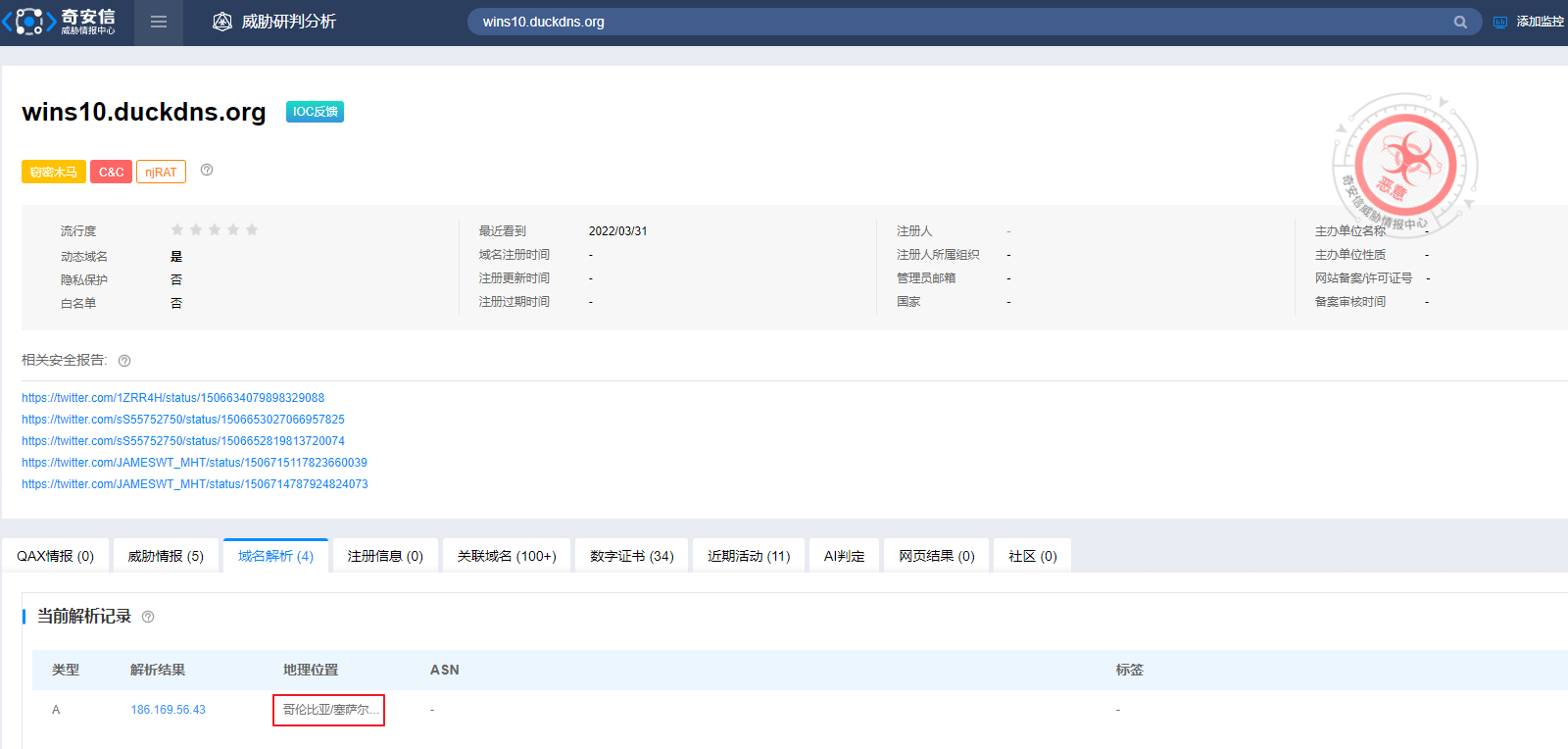Viewport: 1568px width, 749px height.
Task: Click the QiAnXin logo icon
Action: (29, 22)
